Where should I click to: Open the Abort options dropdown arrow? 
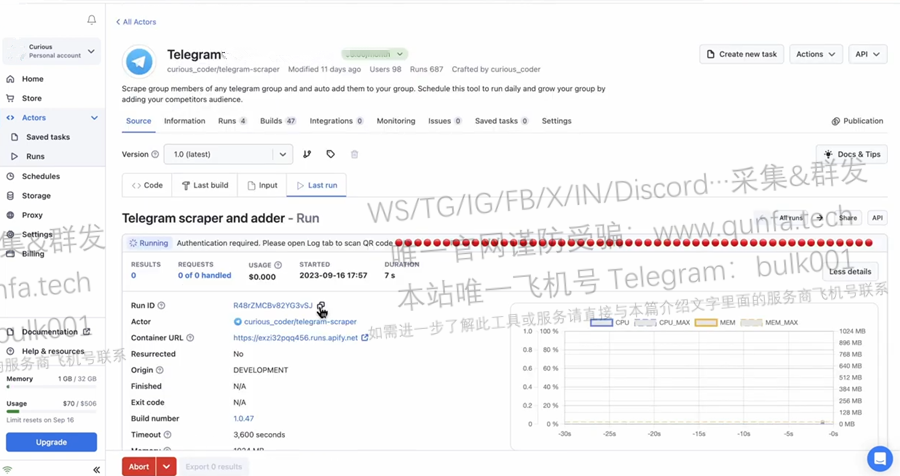[x=166, y=467]
